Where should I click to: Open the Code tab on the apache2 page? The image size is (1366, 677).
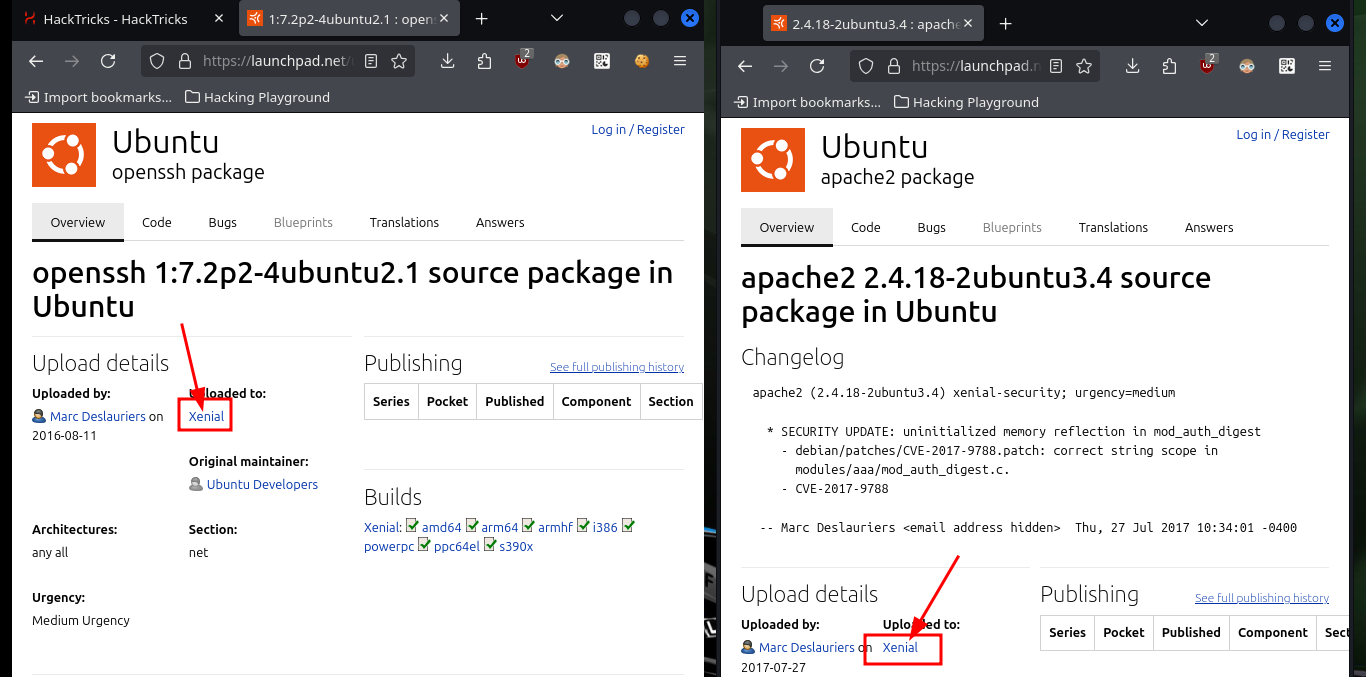866,227
